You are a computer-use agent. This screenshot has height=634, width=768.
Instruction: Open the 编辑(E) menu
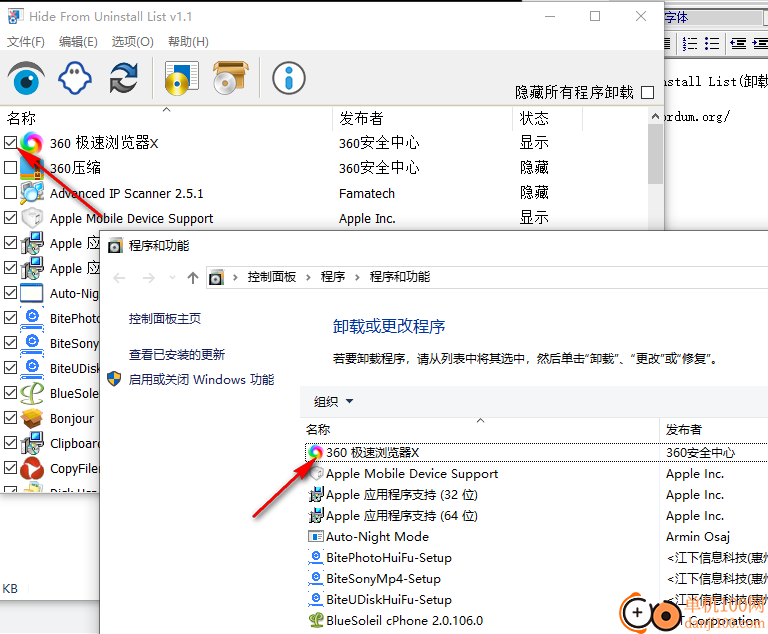[78, 42]
